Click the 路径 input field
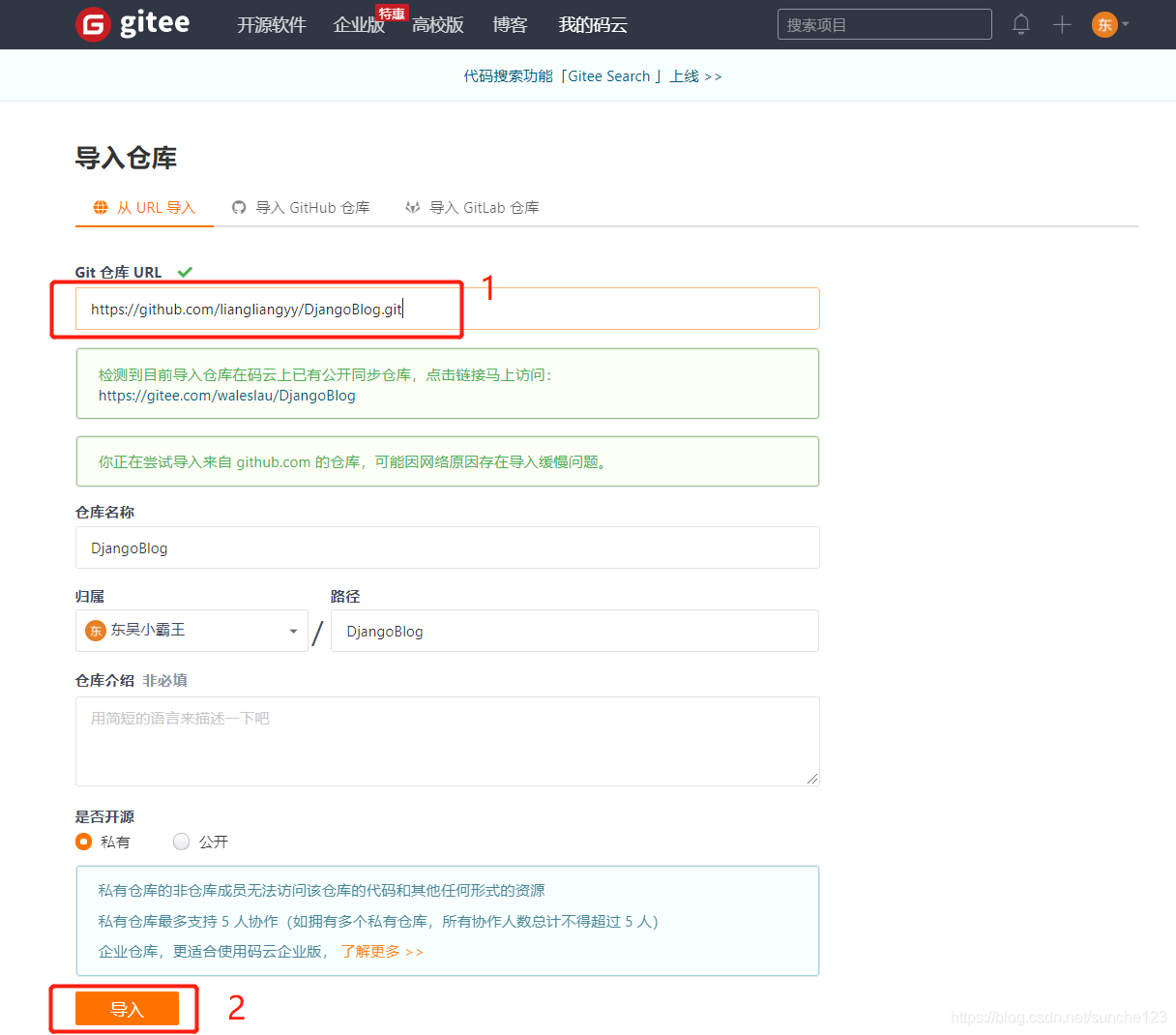 pyautogui.click(x=574, y=631)
